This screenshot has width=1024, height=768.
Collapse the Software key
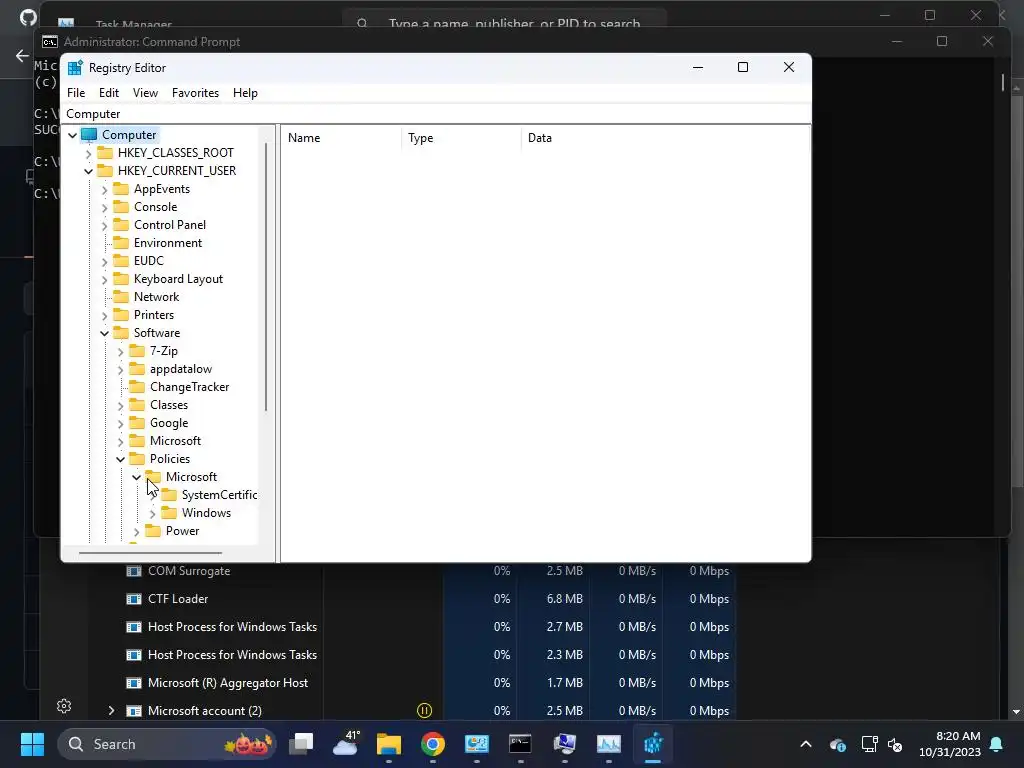[x=104, y=333]
